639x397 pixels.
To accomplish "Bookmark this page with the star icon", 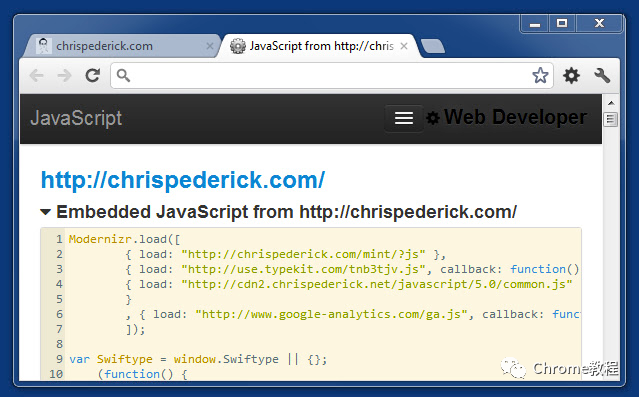I will point(540,75).
